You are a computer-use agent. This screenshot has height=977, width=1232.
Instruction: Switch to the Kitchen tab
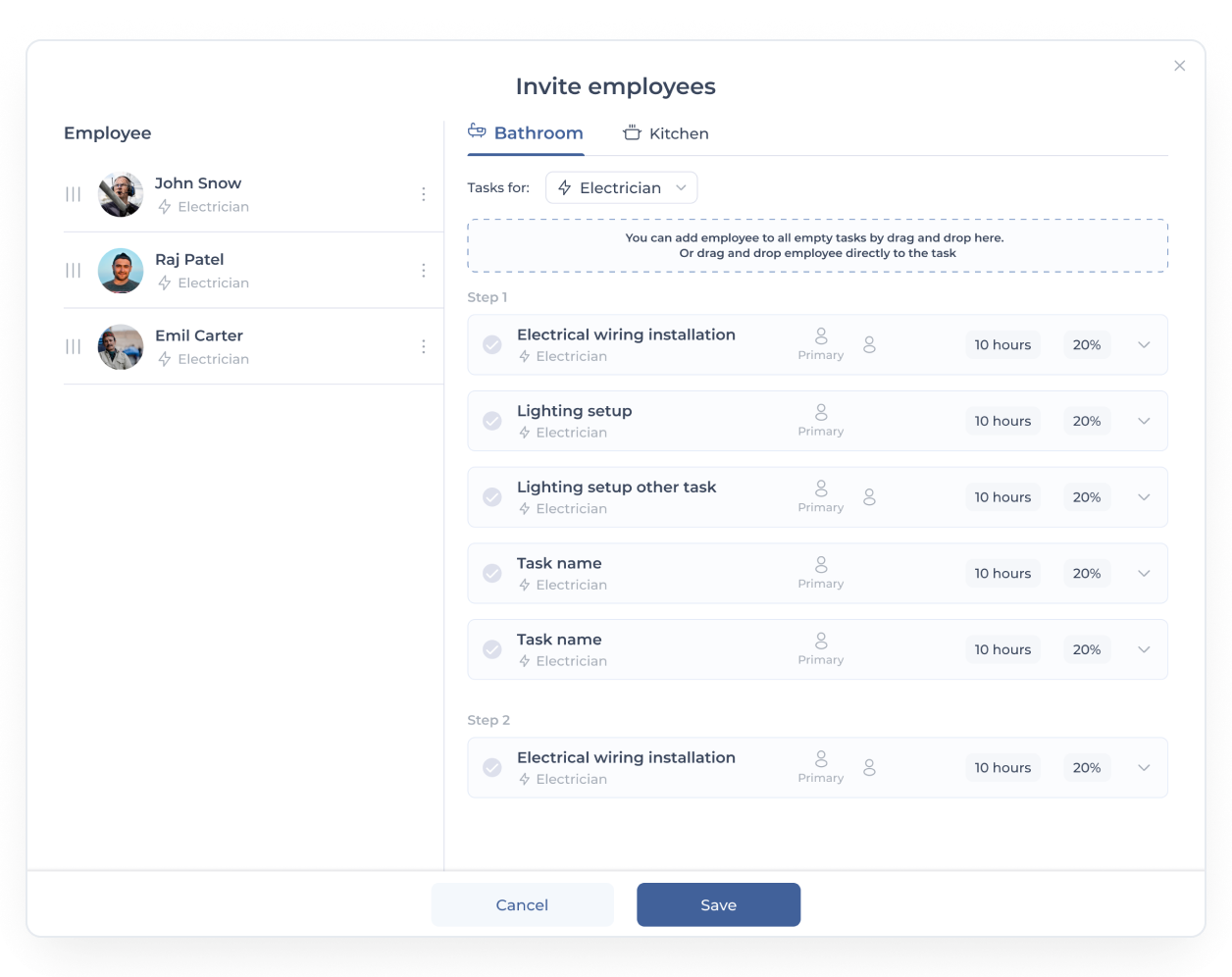pyautogui.click(x=666, y=133)
